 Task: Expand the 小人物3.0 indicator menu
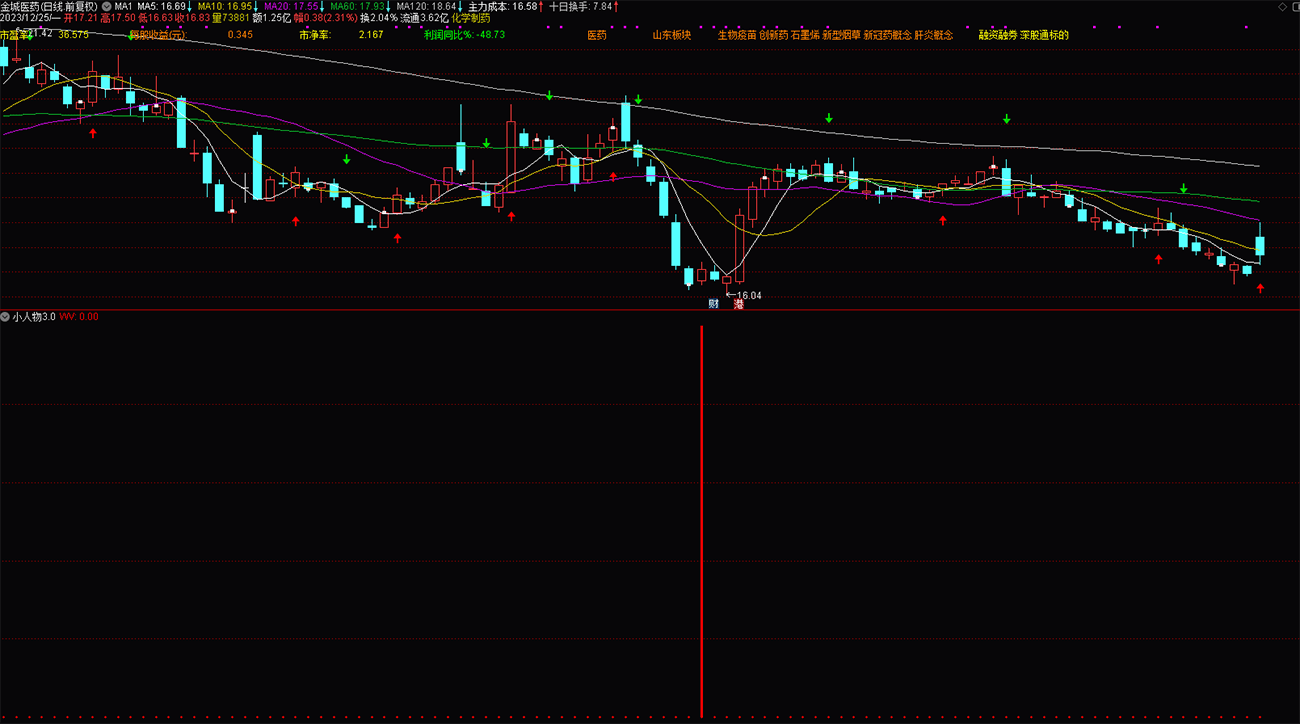point(6,317)
